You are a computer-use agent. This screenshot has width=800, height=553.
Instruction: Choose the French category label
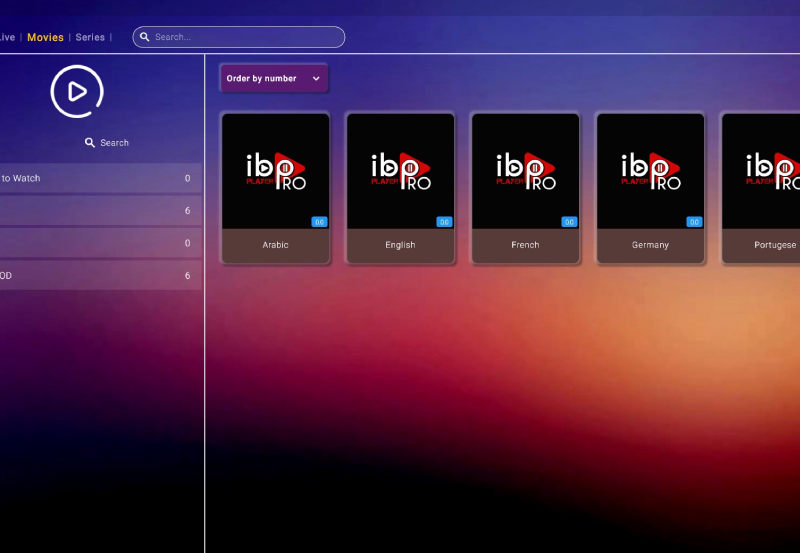[525, 245]
